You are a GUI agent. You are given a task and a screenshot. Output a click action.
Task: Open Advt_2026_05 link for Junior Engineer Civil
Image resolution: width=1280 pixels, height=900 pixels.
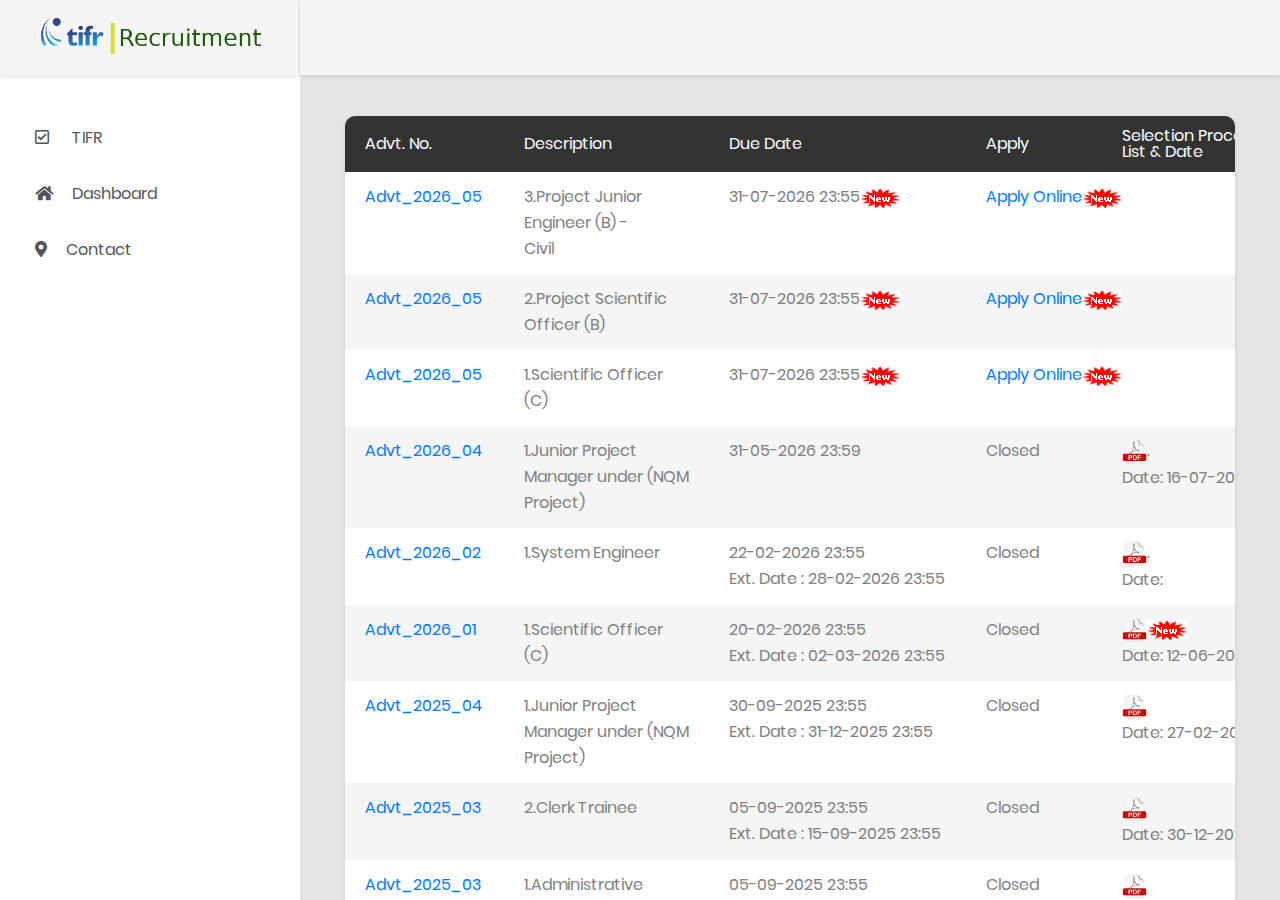pyautogui.click(x=423, y=197)
